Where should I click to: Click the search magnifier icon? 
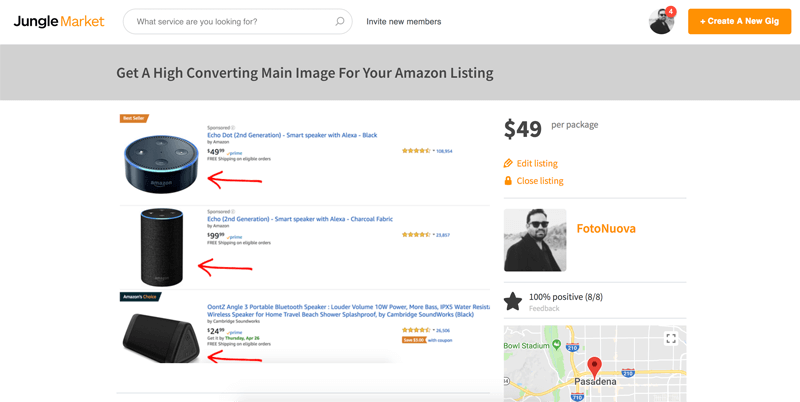[x=340, y=21]
